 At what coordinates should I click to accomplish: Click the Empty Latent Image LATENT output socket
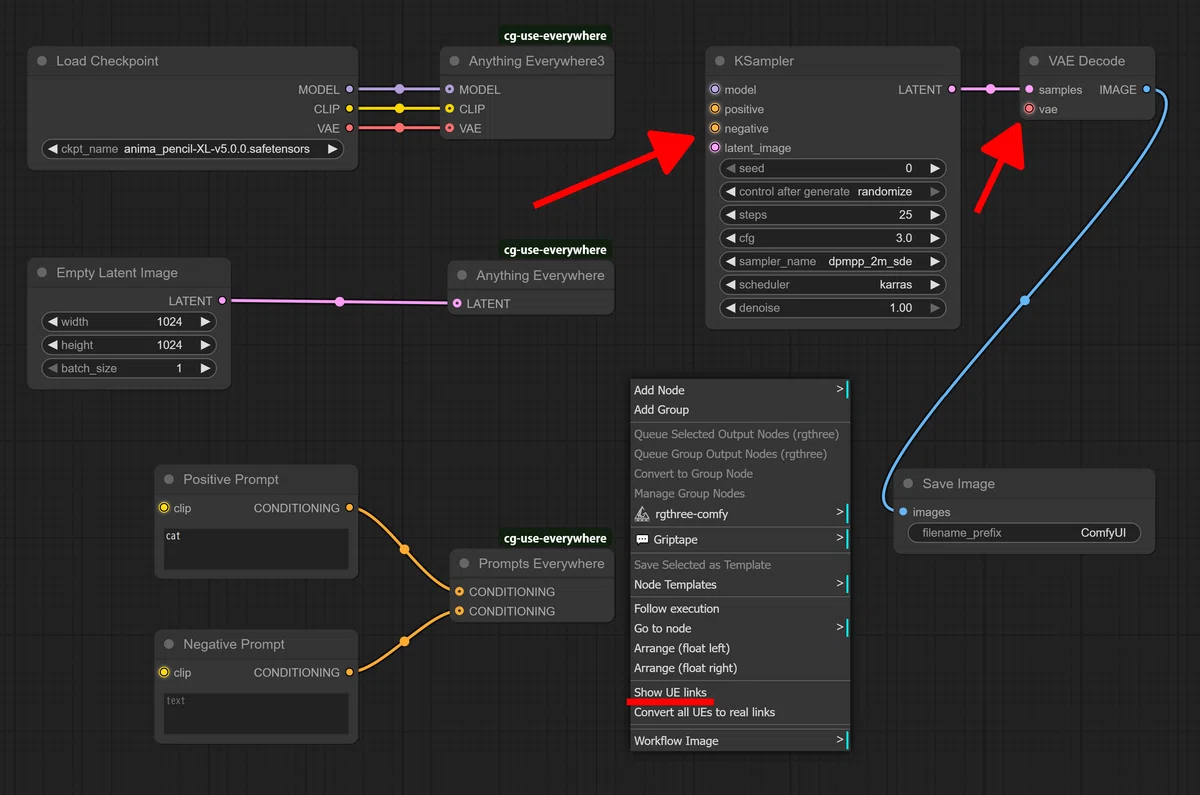(x=222, y=300)
